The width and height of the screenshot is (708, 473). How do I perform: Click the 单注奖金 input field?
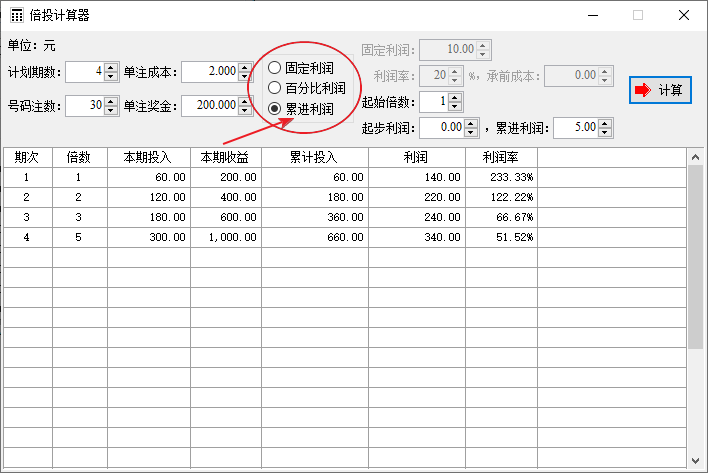(209, 105)
